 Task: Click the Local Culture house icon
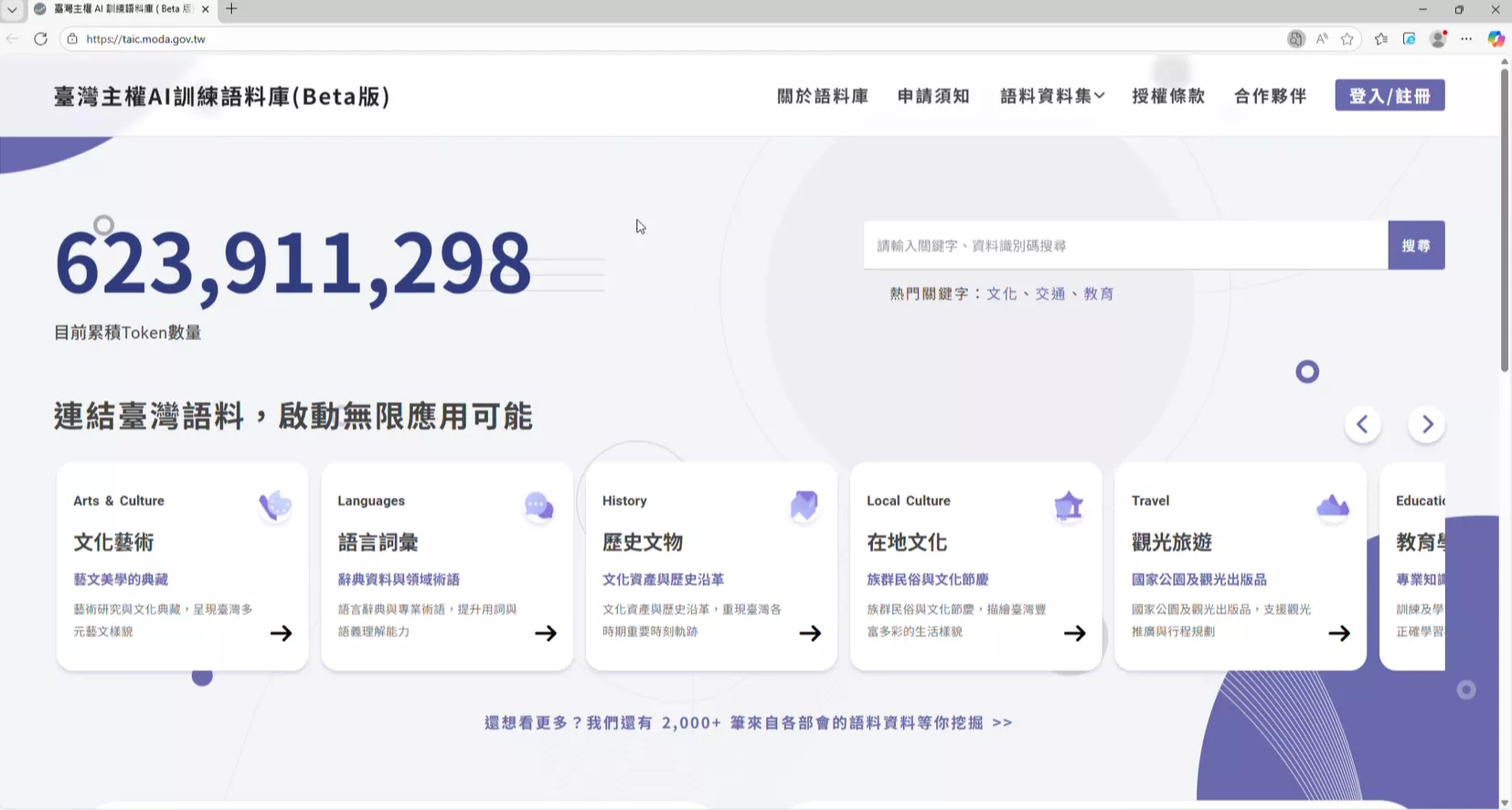coord(1068,505)
